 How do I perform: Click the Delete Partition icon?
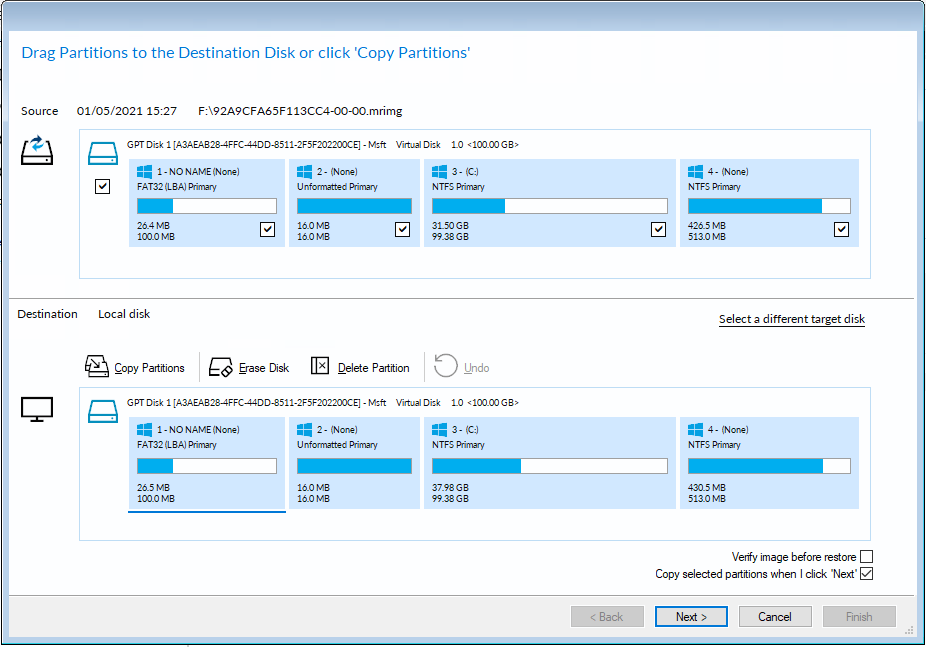[320, 367]
